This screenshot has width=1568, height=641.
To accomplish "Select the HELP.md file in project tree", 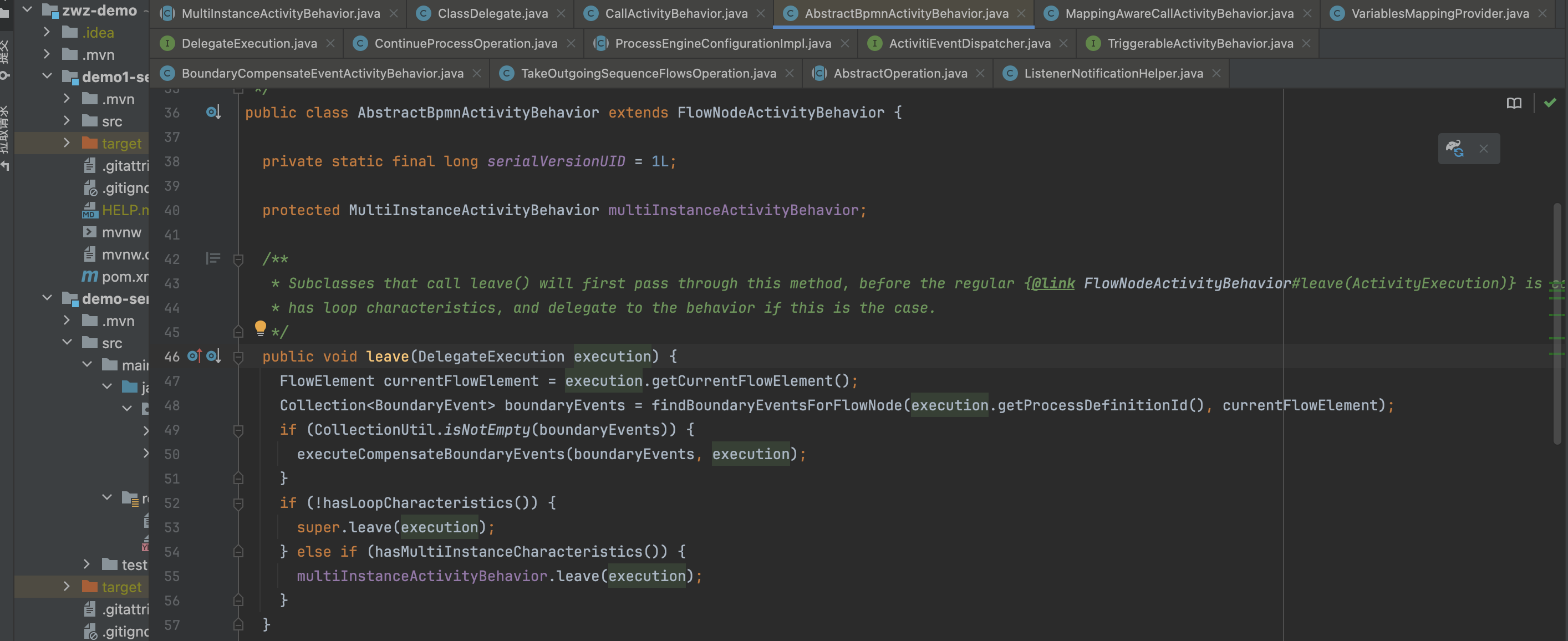I will (124, 210).
